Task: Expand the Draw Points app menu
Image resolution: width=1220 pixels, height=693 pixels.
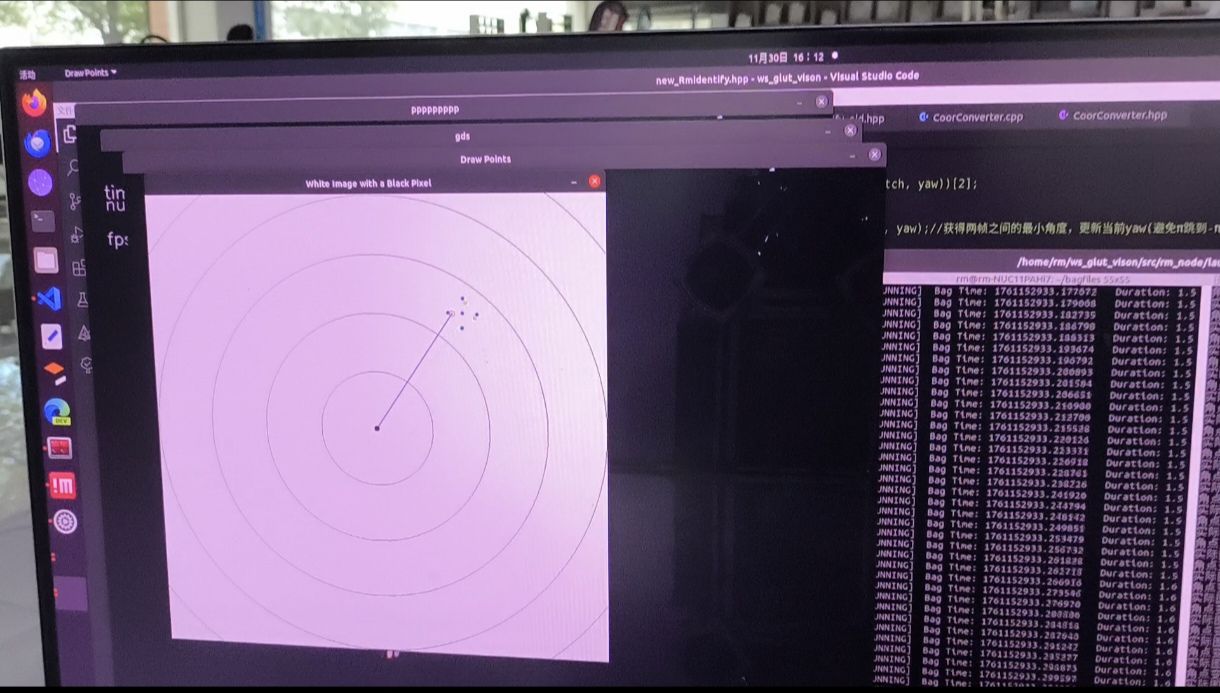Action: point(90,73)
